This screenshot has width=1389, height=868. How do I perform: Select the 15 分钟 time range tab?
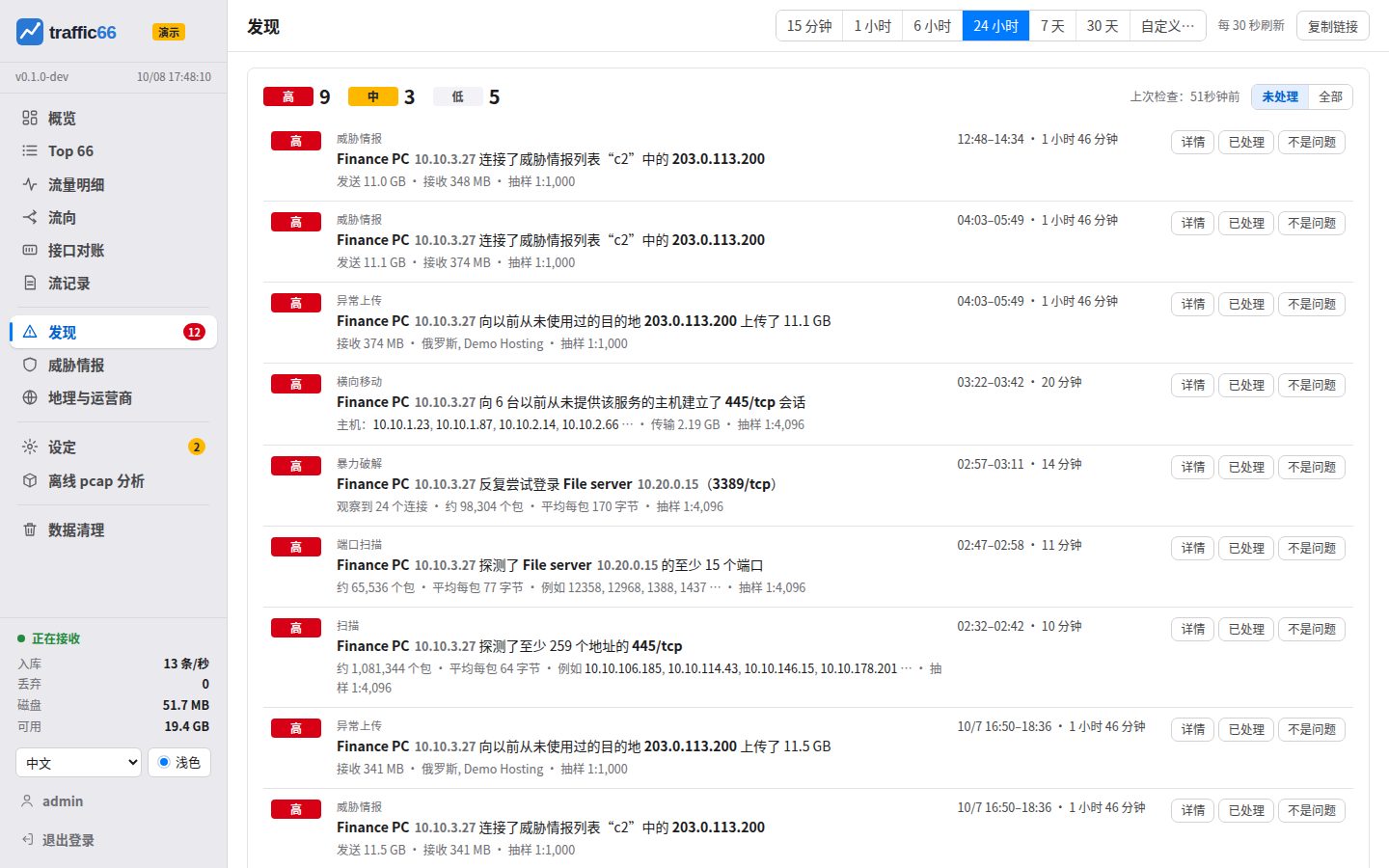point(809,26)
